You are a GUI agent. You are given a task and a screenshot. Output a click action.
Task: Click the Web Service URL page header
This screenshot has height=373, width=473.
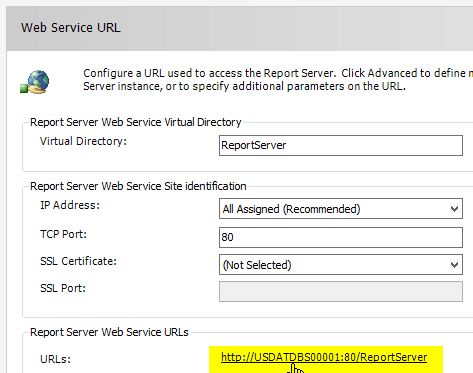pyautogui.click(x=71, y=28)
